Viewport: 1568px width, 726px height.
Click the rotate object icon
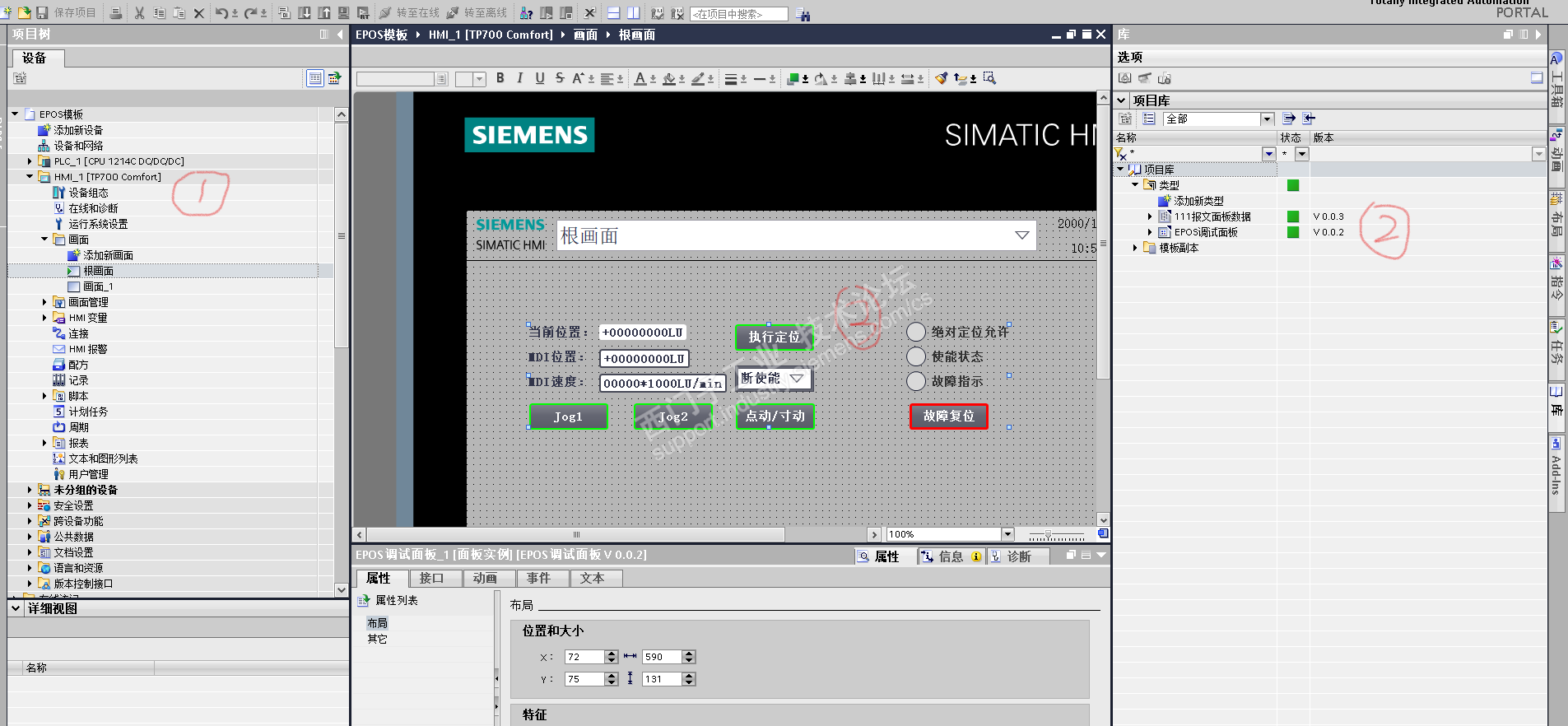click(821, 79)
